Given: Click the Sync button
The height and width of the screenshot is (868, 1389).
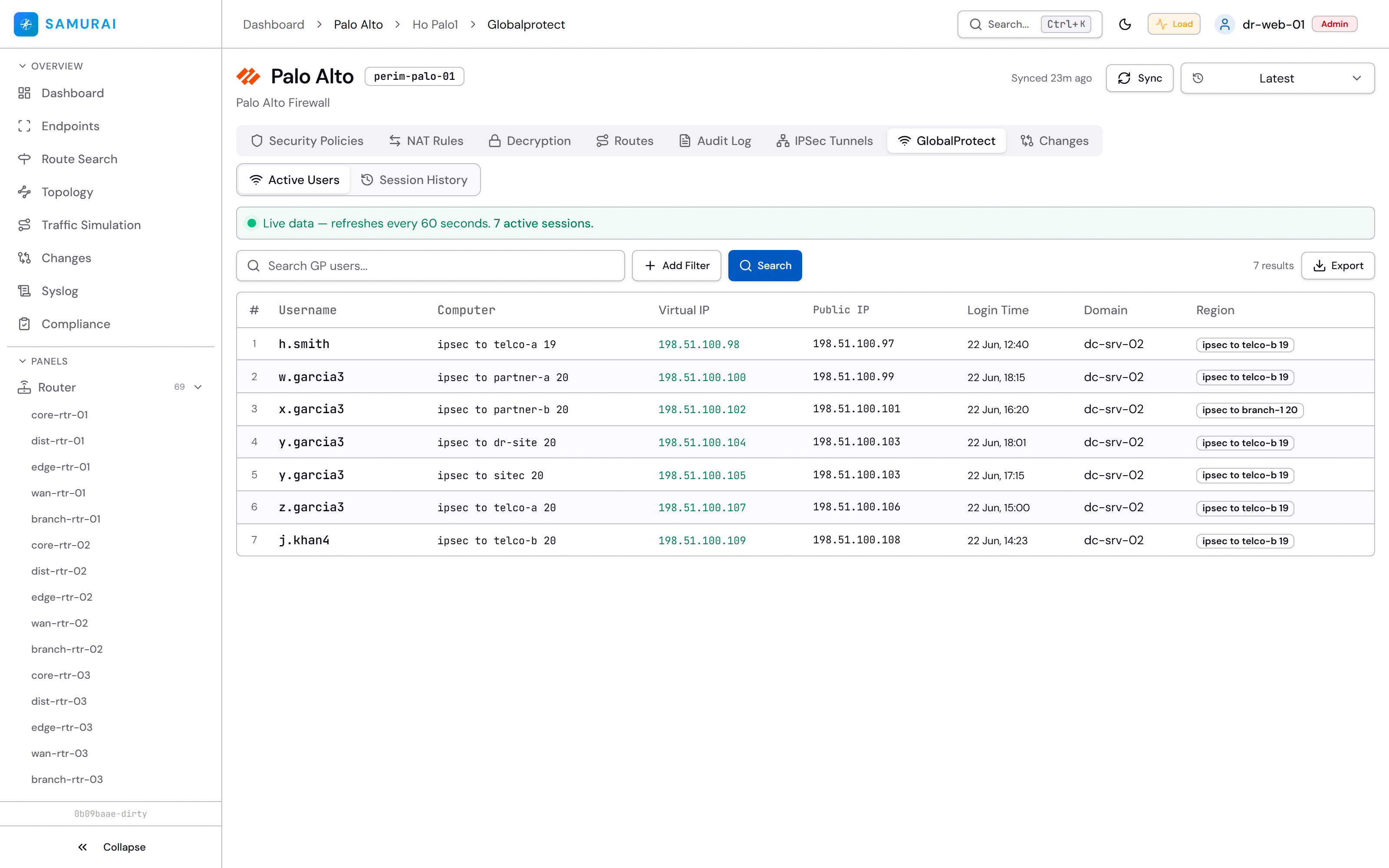Looking at the screenshot, I should [x=1139, y=78].
